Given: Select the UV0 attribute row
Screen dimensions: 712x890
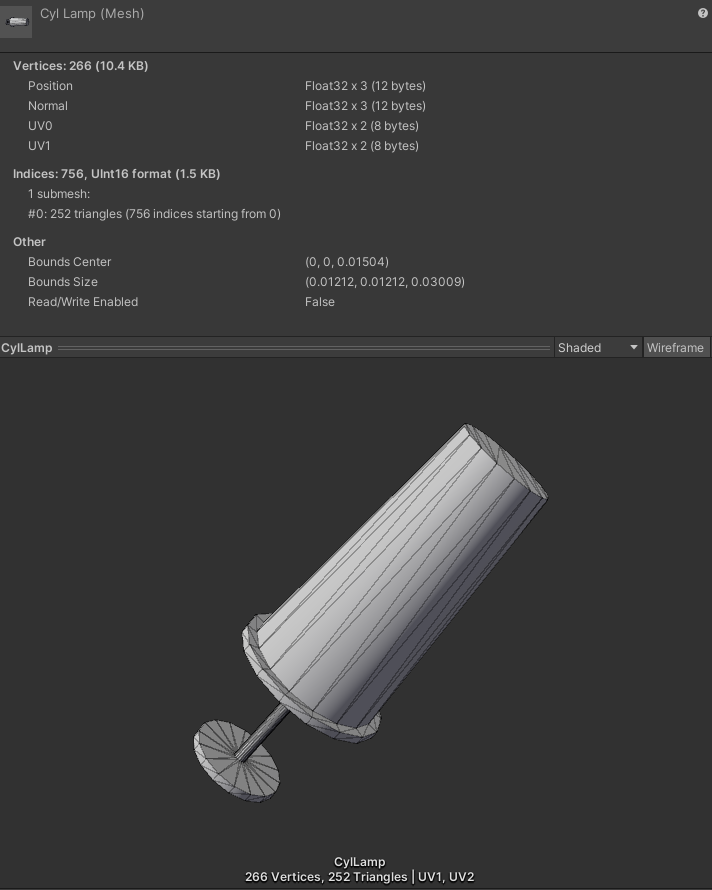Looking at the screenshot, I should [x=41, y=126].
